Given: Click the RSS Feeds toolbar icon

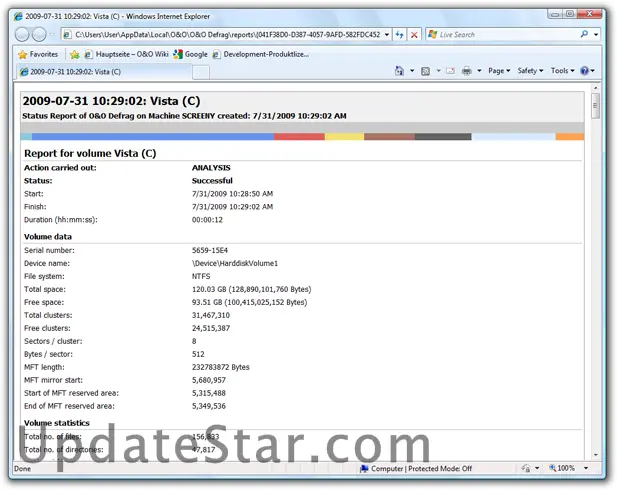Looking at the screenshot, I should tap(425, 71).
